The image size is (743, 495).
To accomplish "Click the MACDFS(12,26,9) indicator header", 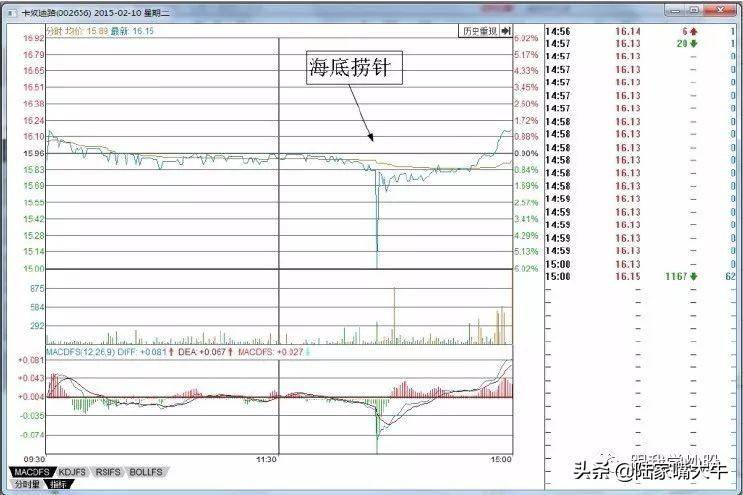I will (80, 352).
